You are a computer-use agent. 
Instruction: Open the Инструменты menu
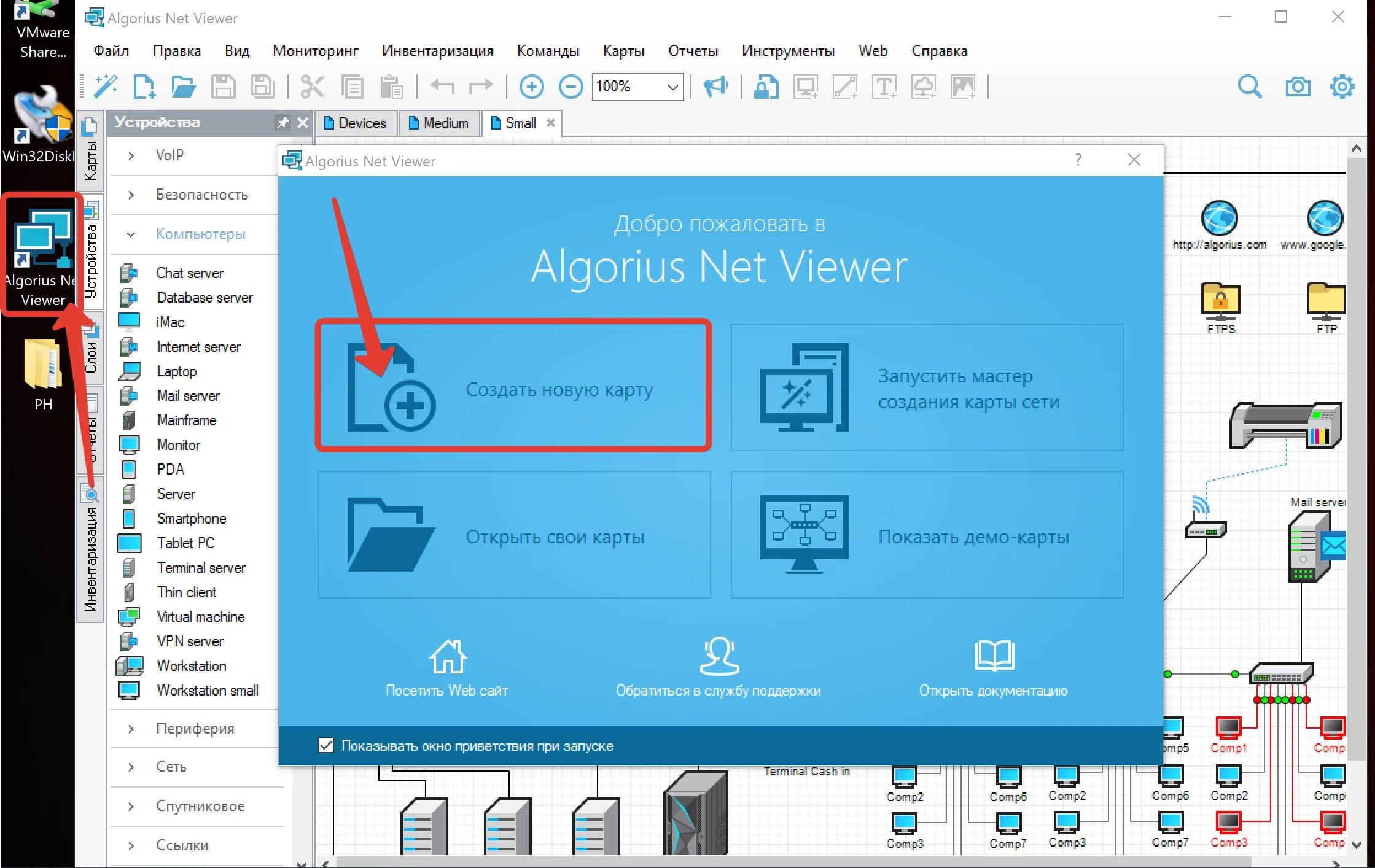(788, 50)
